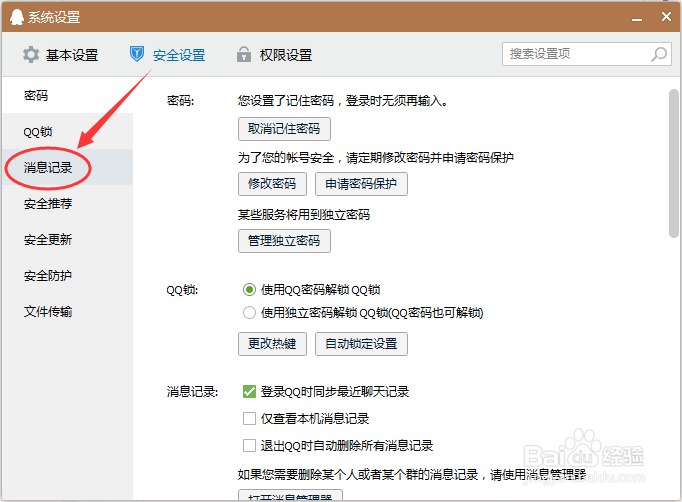Click the 申请密码保护 button

pos(361,184)
